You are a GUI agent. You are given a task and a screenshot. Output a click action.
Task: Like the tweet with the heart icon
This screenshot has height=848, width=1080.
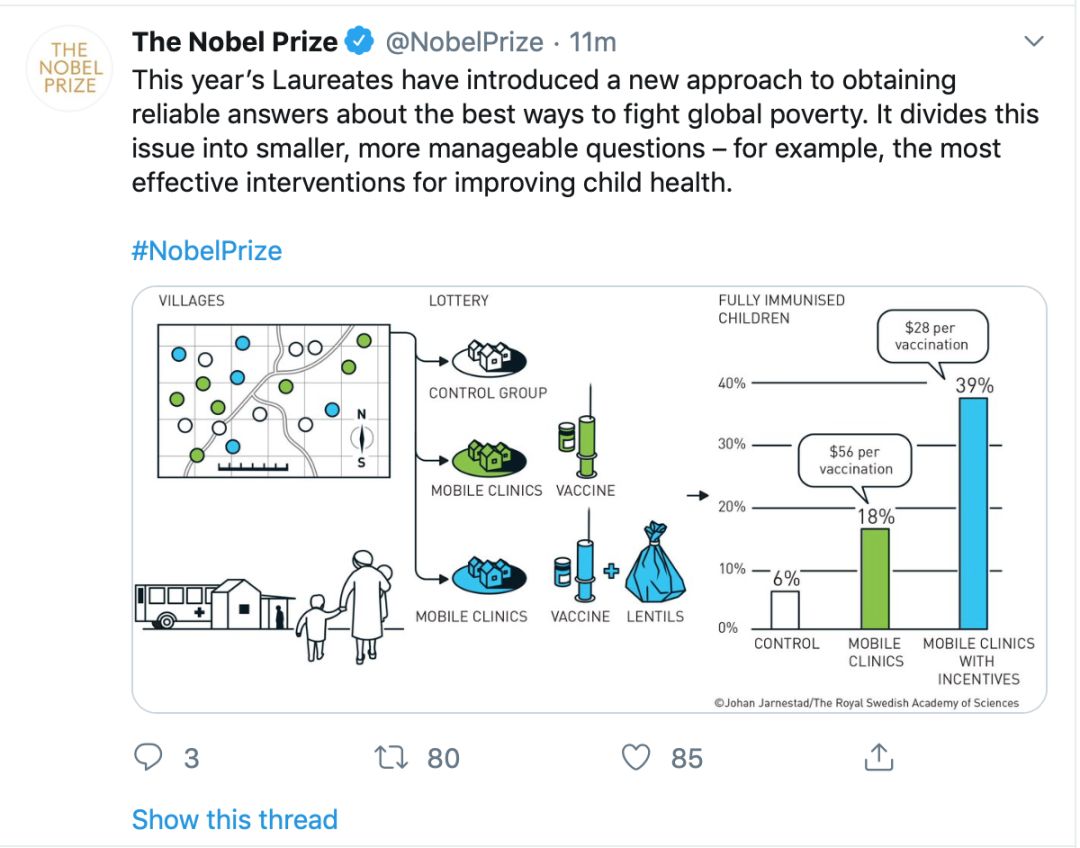point(636,758)
